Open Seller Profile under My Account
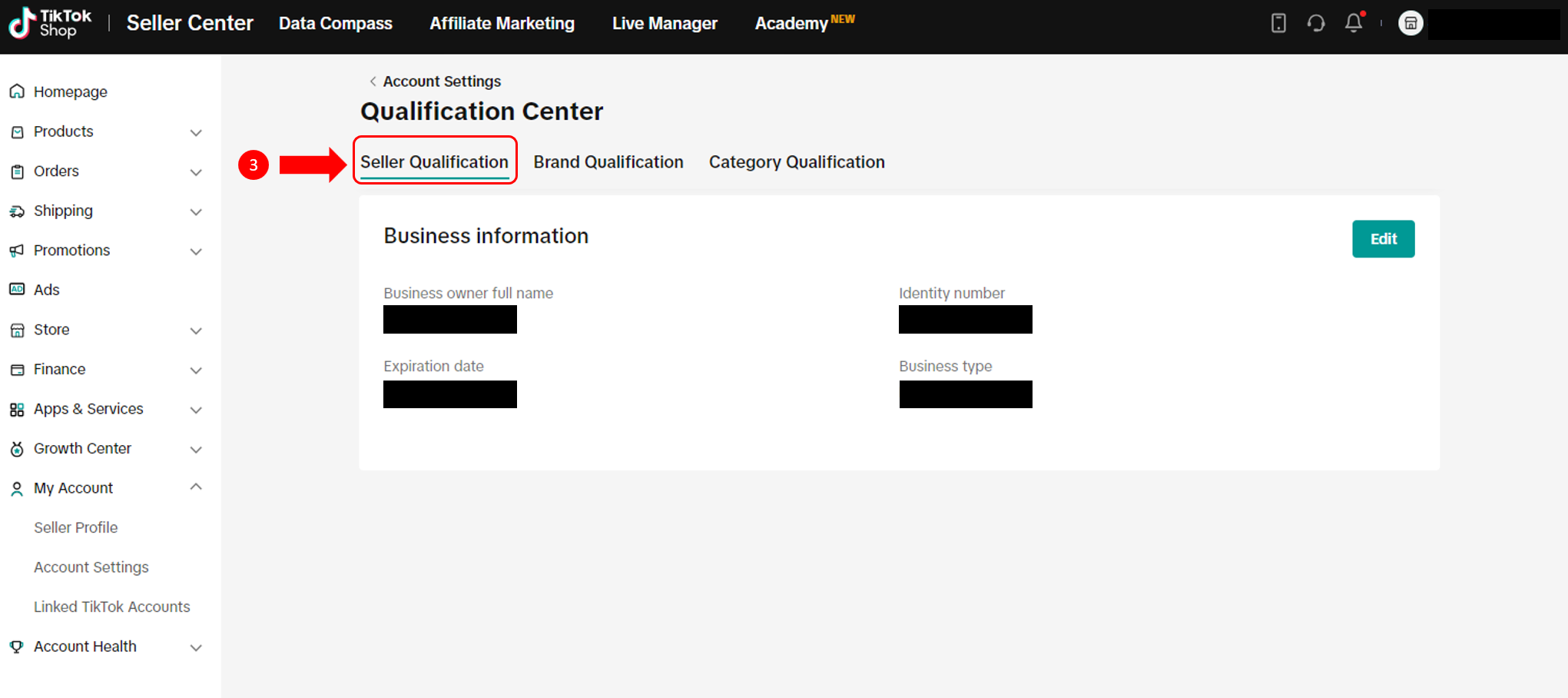 75,528
